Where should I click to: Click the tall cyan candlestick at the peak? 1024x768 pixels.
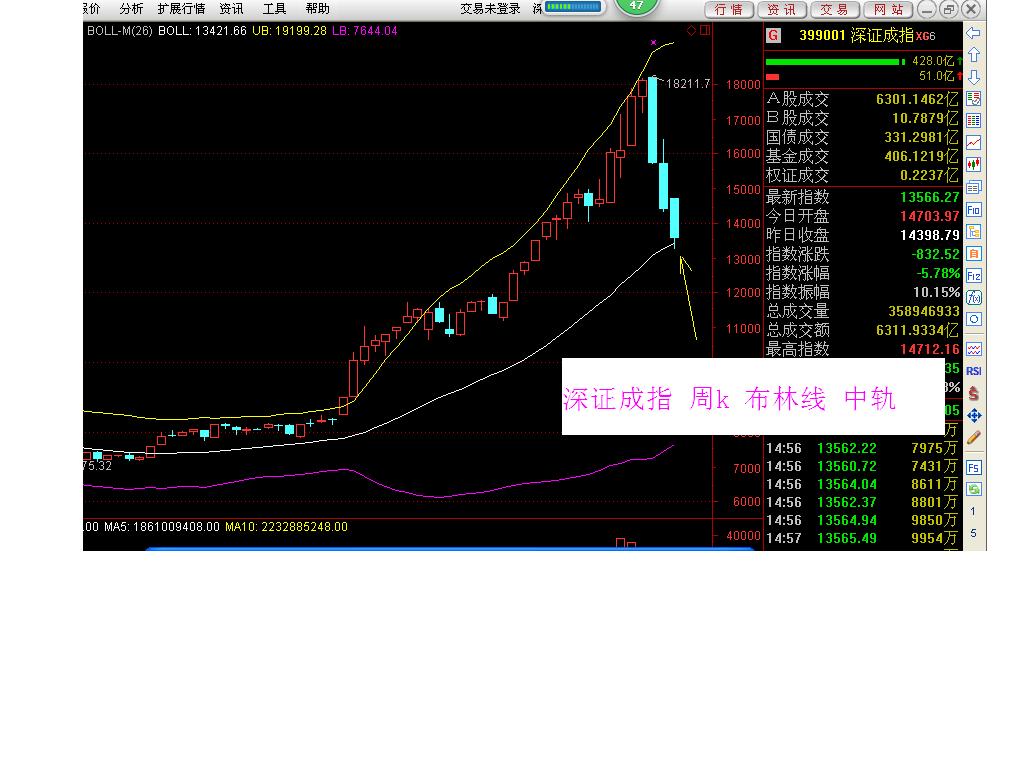click(x=652, y=120)
